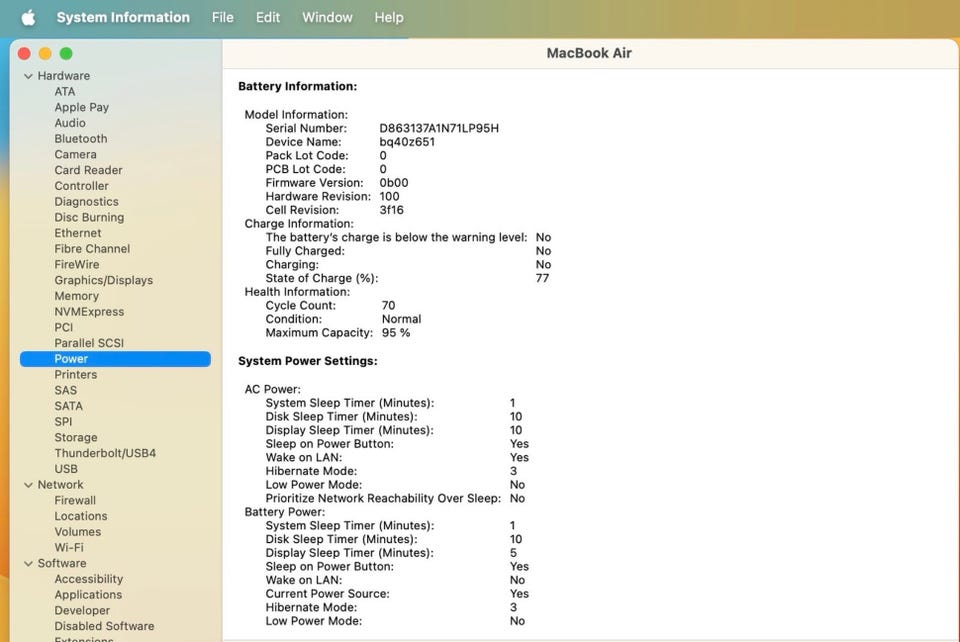The image size is (960, 642).
Task: Click the Maximum Capacity value 95 %
Action: [396, 333]
